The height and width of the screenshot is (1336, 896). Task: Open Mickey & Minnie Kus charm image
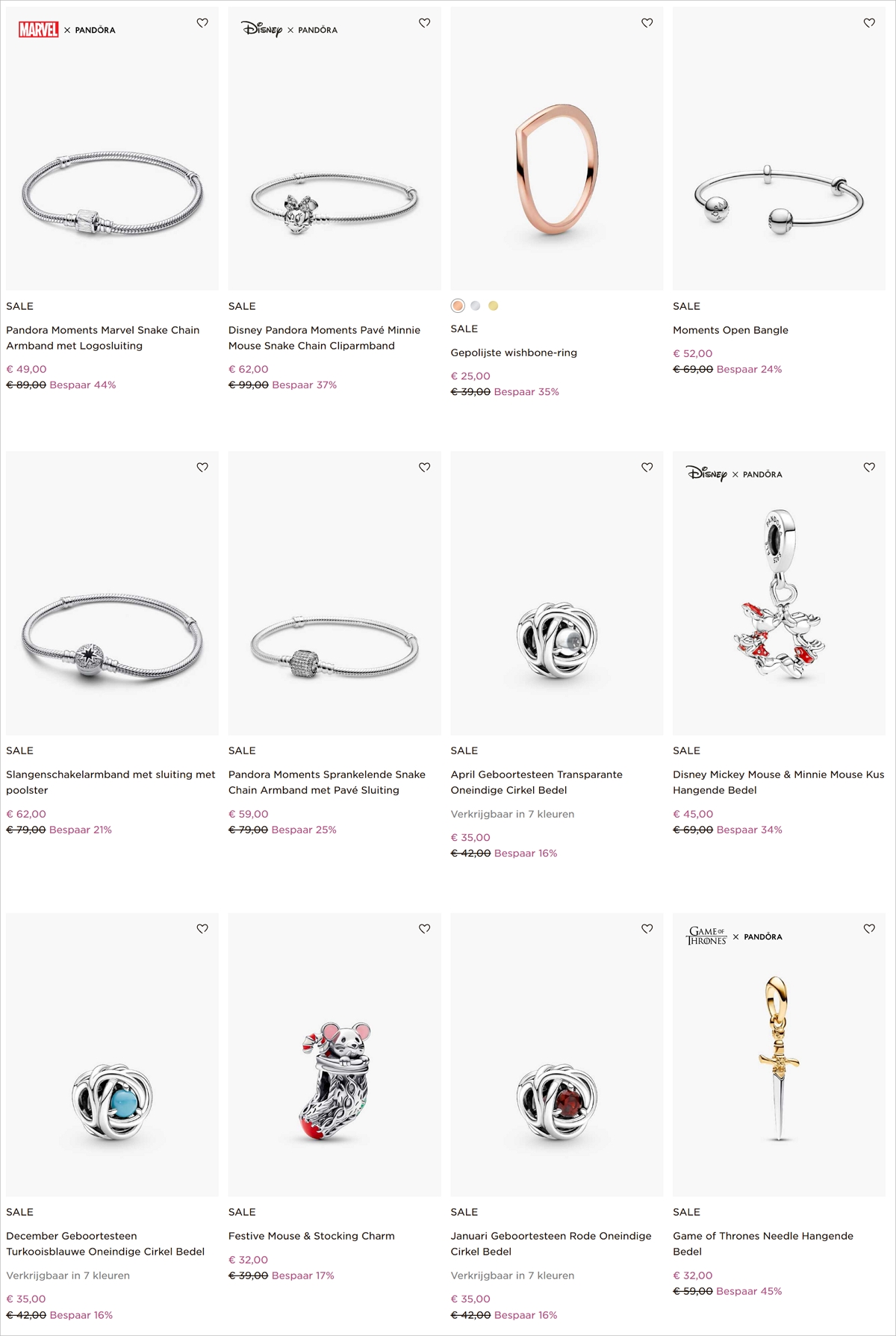point(779,593)
